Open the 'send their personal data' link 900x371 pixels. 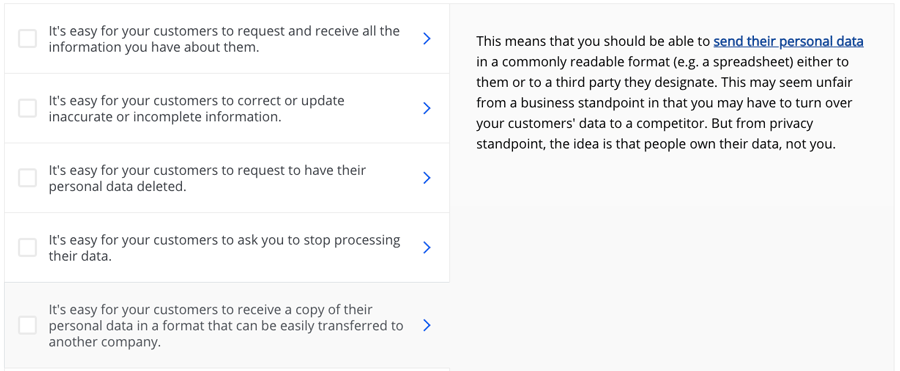point(789,41)
